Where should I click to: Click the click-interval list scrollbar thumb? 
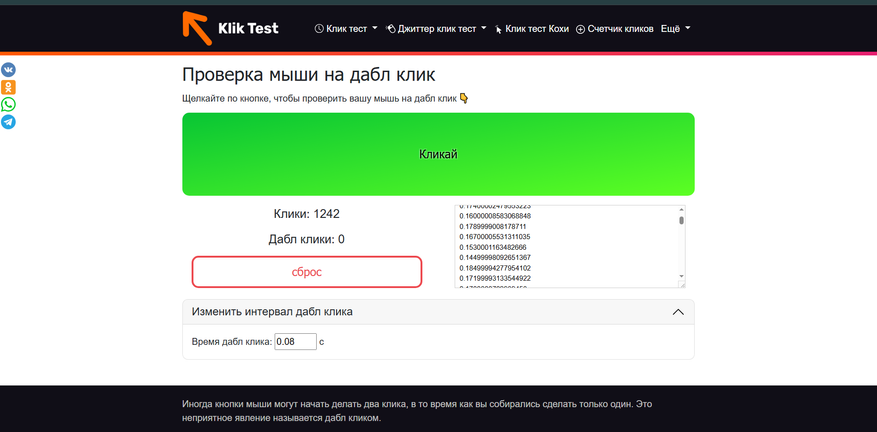[681, 220]
